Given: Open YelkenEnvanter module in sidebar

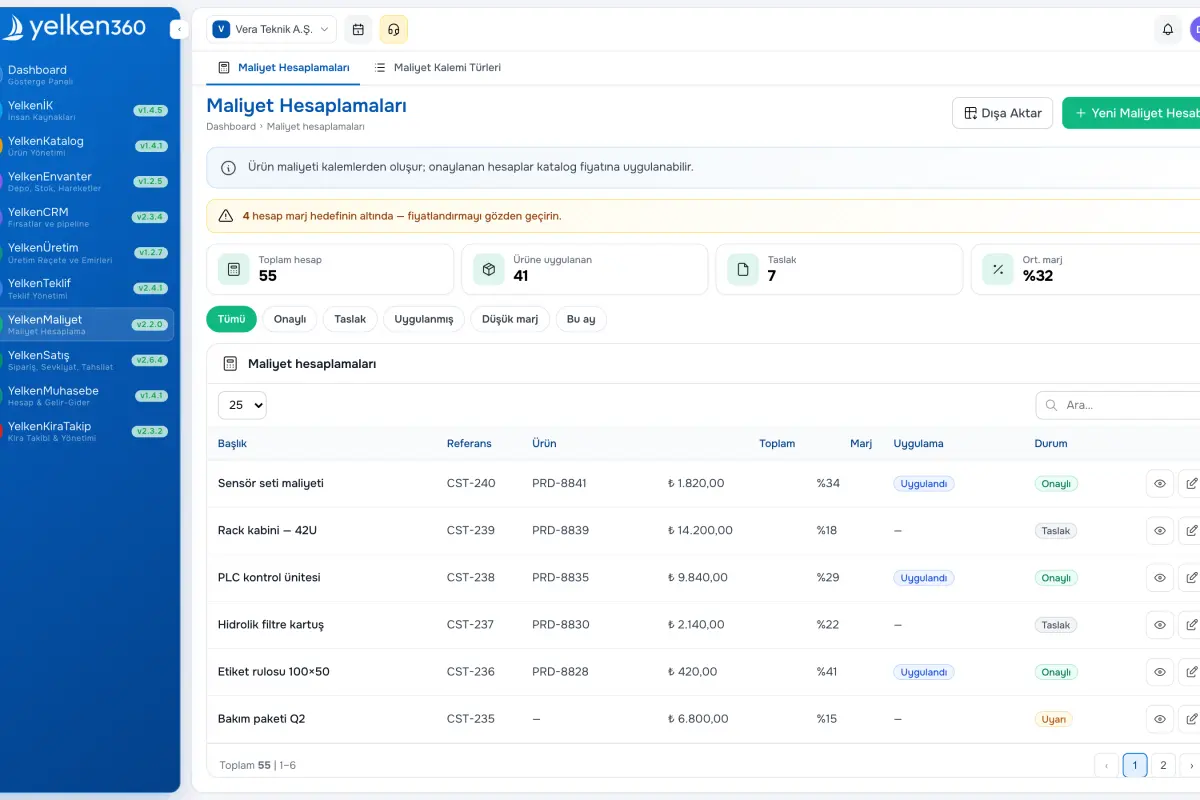Looking at the screenshot, I should (87, 181).
